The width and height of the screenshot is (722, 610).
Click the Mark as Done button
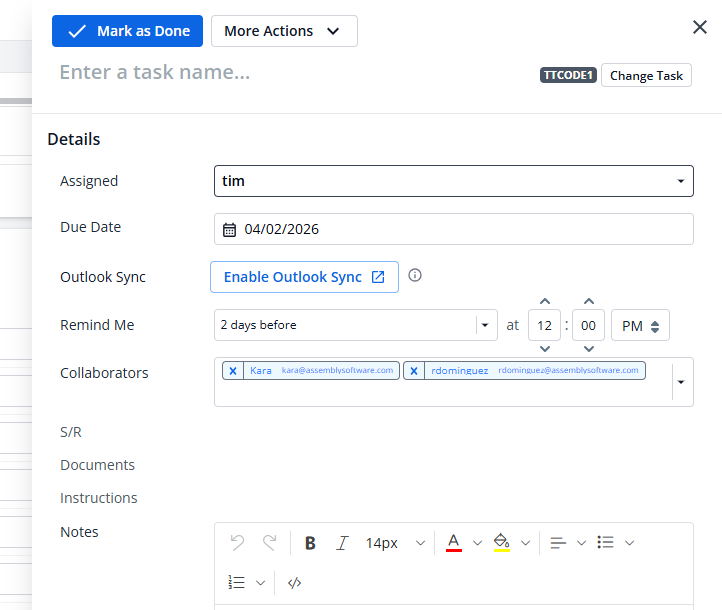coord(127,31)
